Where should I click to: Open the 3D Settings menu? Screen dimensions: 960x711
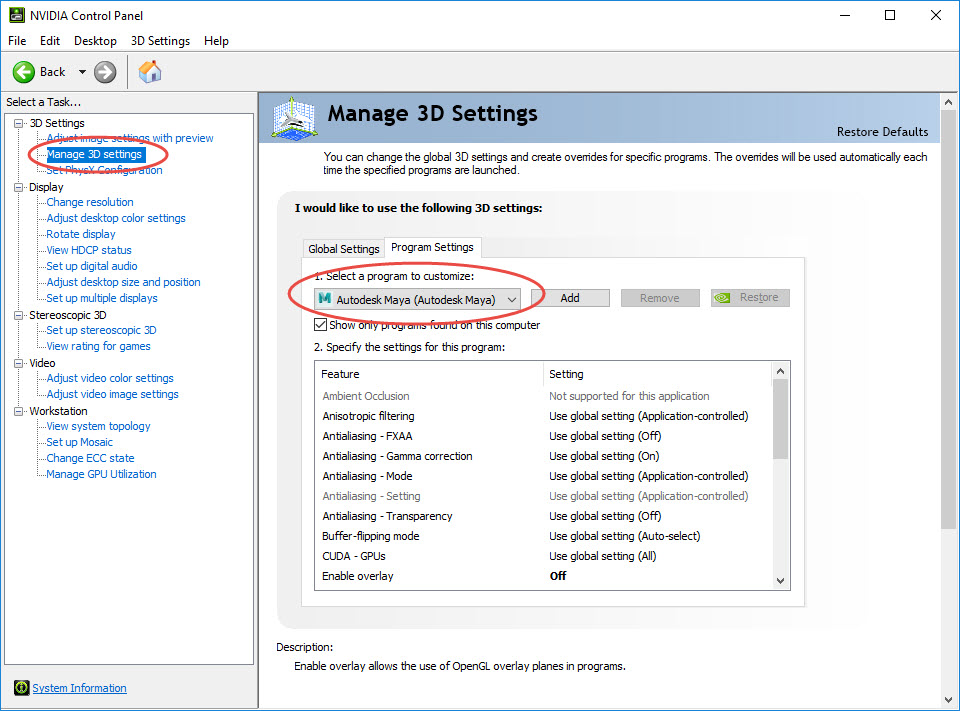click(160, 41)
